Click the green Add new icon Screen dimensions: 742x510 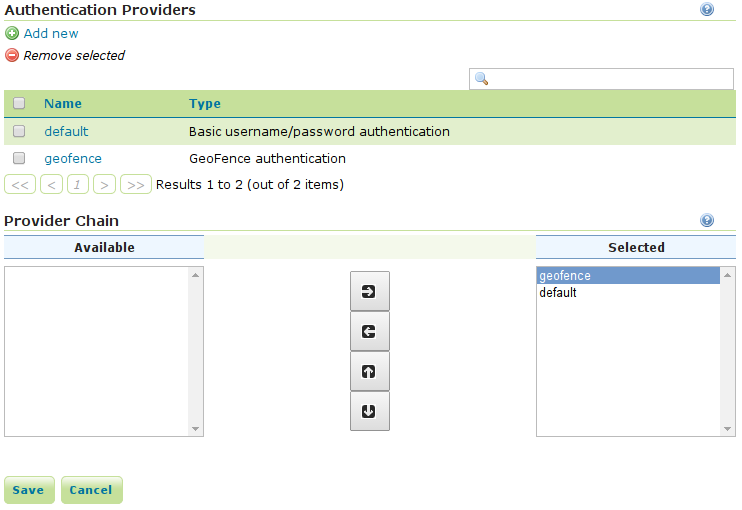click(x=12, y=33)
